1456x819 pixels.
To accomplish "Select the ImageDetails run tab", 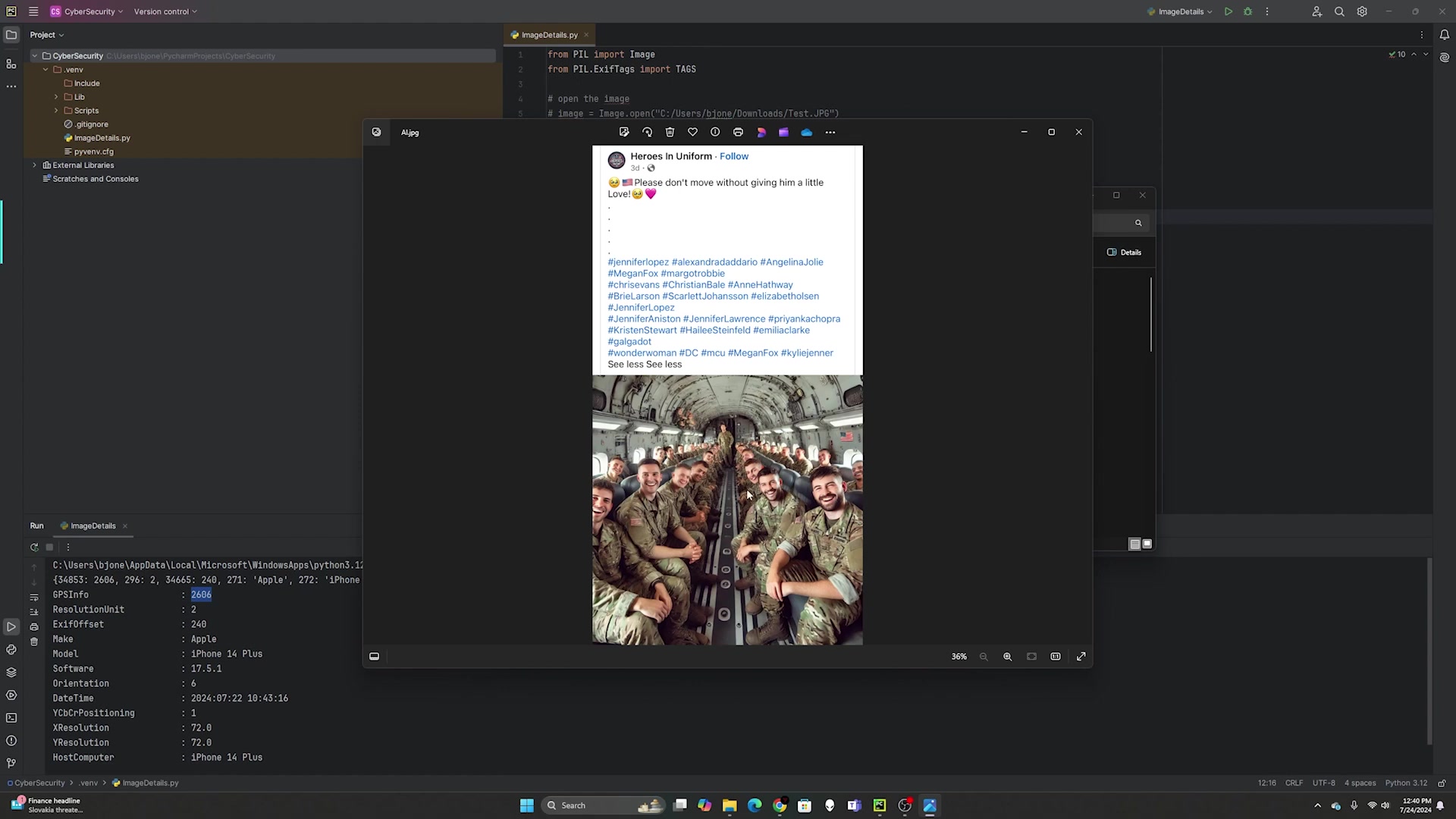I will 93,526.
